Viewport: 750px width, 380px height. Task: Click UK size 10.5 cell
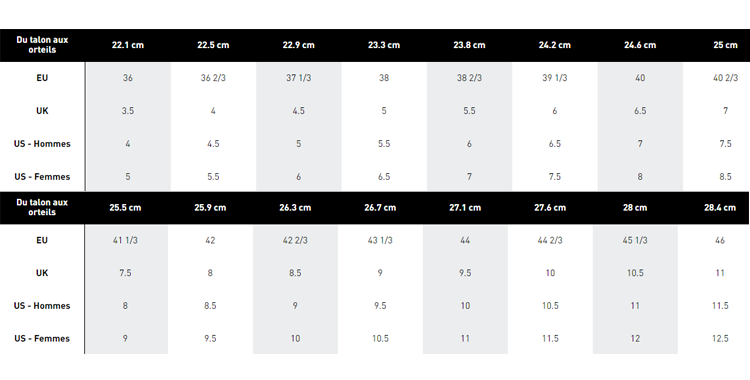click(635, 273)
